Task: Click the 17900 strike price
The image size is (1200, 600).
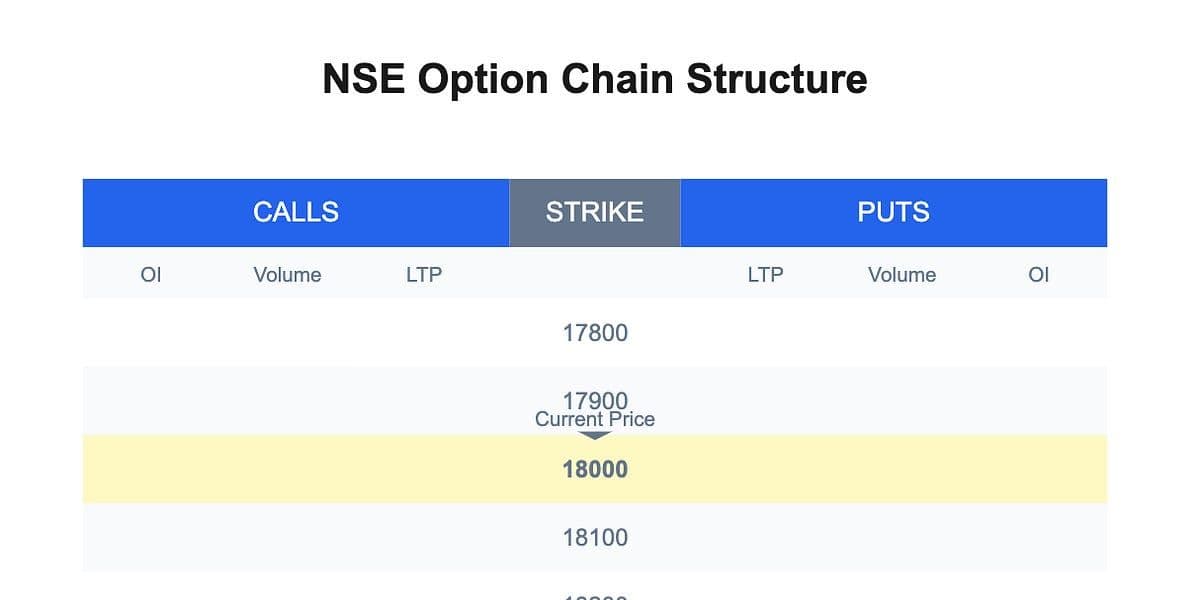Action: (595, 399)
